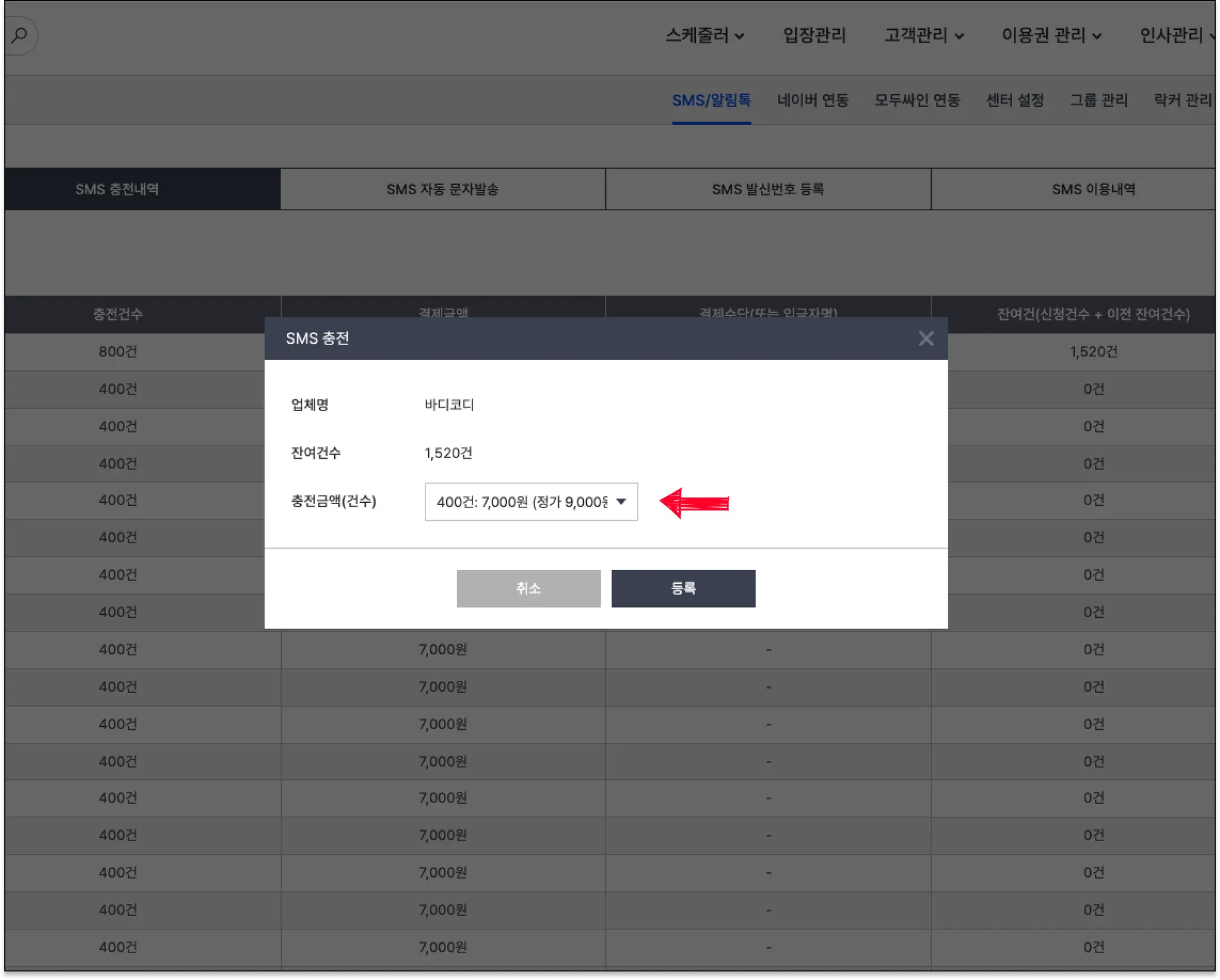Open the 센터 설정 tab
The width and height of the screenshot is (1220, 980).
coord(1015,100)
